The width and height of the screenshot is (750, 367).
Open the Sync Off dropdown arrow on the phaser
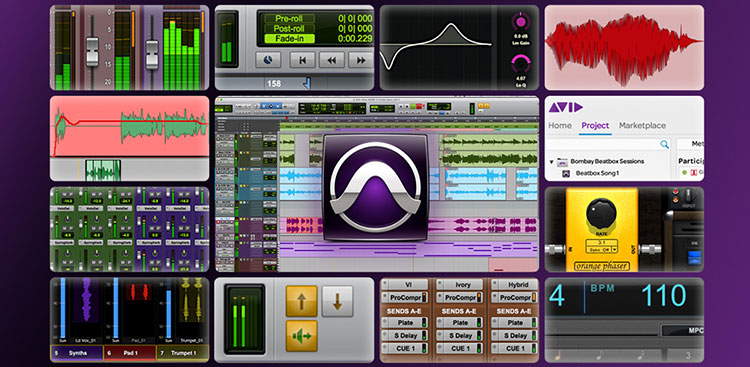[x=614, y=249]
